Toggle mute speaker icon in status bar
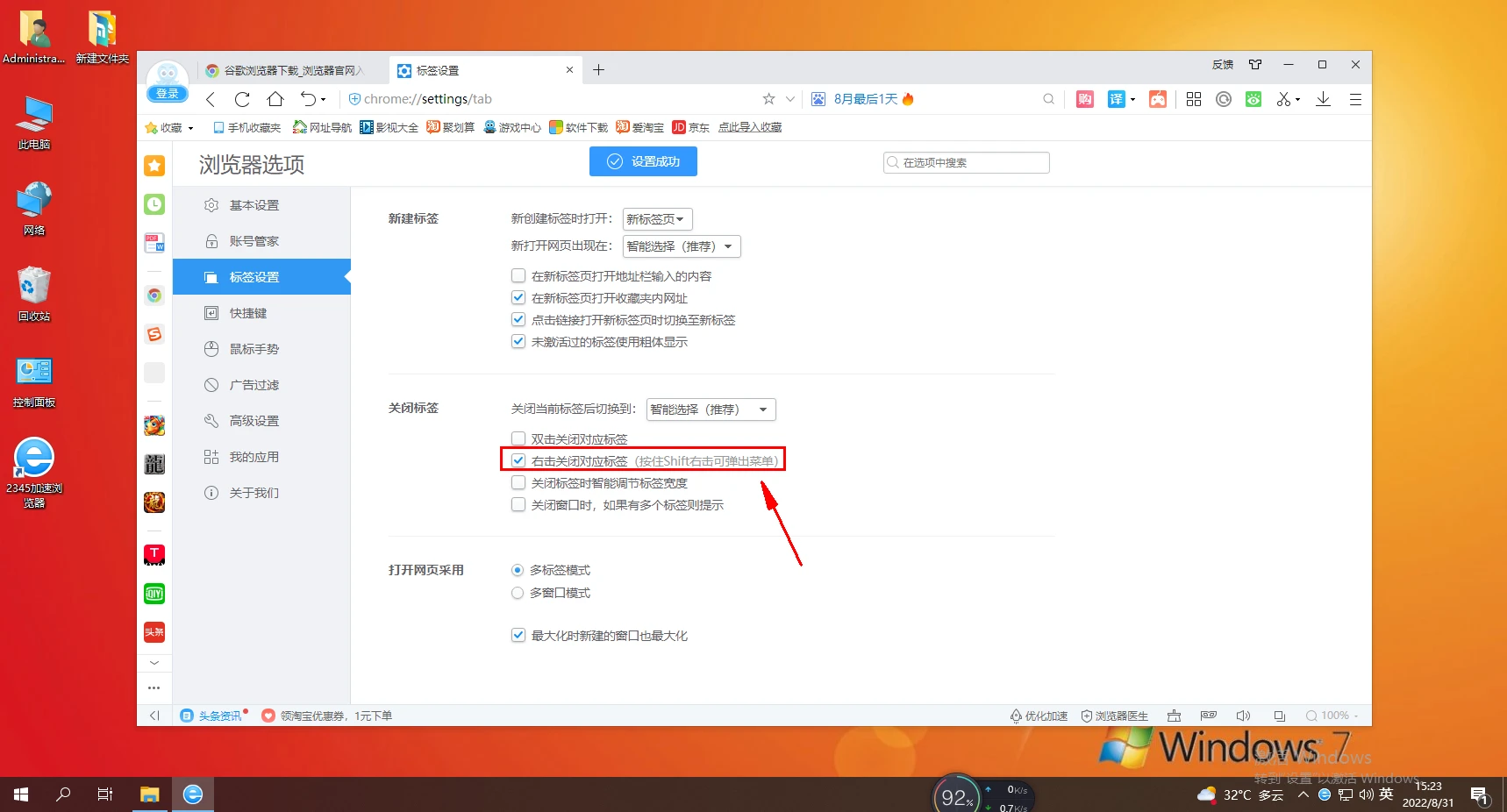The height and width of the screenshot is (812, 1507). coord(1243,716)
